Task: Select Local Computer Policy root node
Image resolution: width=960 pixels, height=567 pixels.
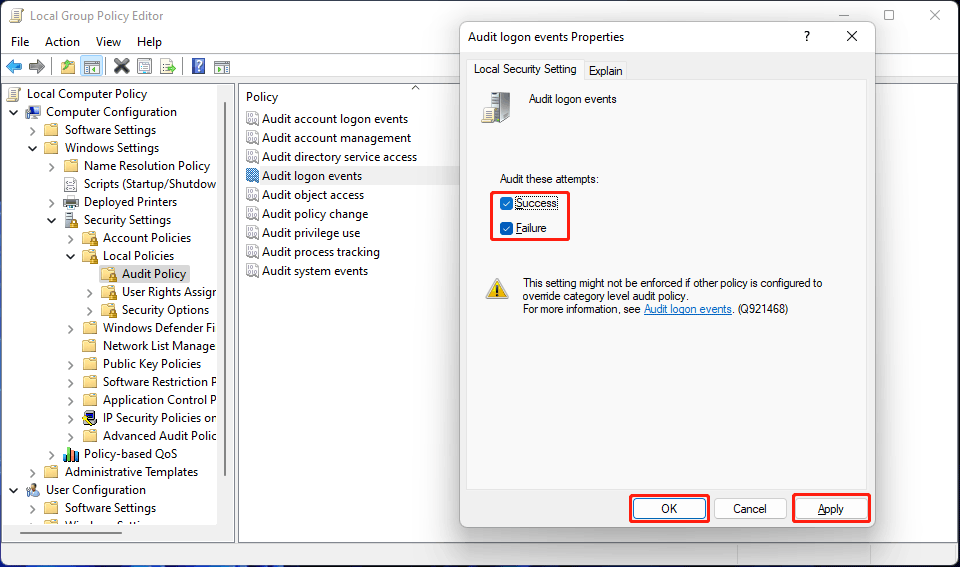Action: (86, 94)
